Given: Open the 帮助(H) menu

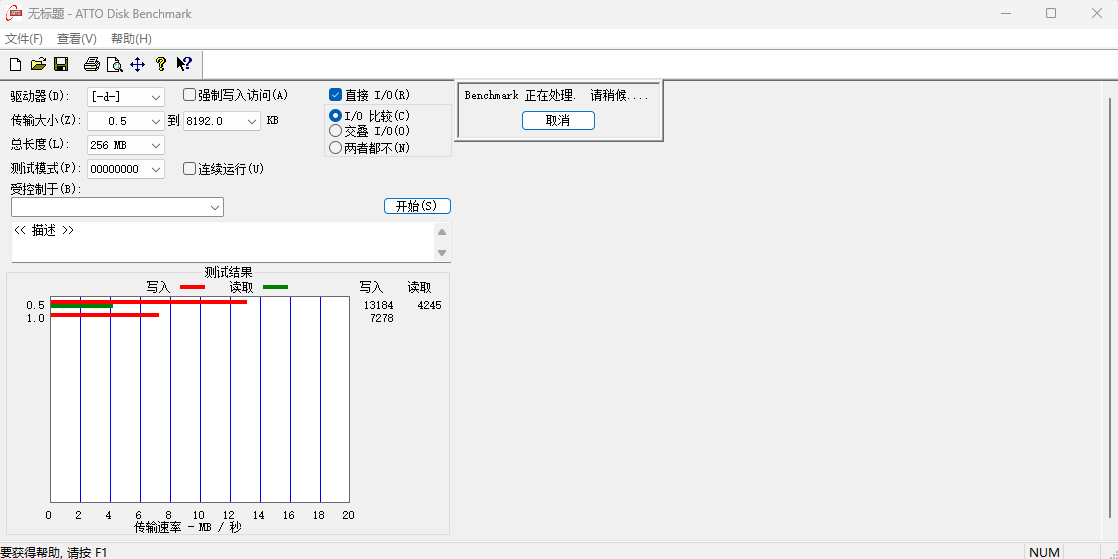Looking at the screenshot, I should click(x=131, y=39).
